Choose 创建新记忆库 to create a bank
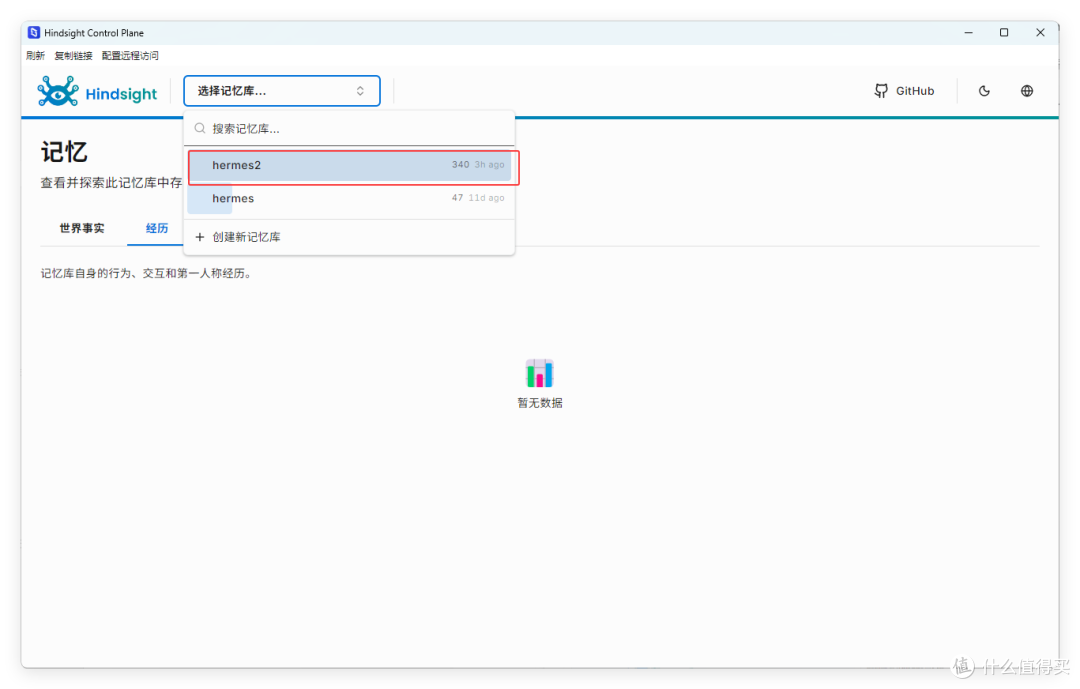This screenshot has height=689, width=1080. pos(350,237)
